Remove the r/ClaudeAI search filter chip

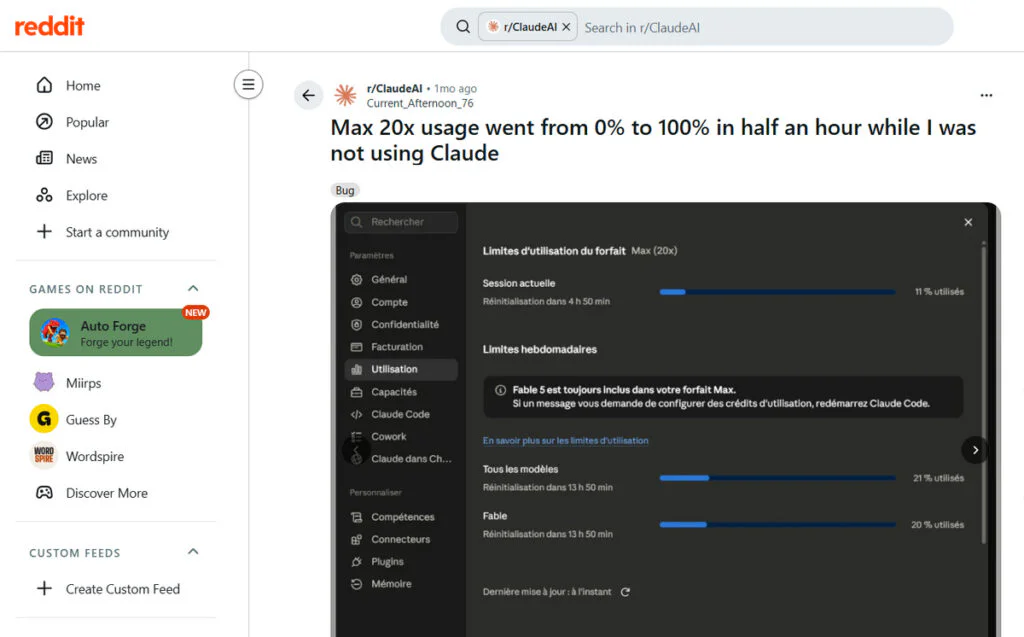coord(566,27)
